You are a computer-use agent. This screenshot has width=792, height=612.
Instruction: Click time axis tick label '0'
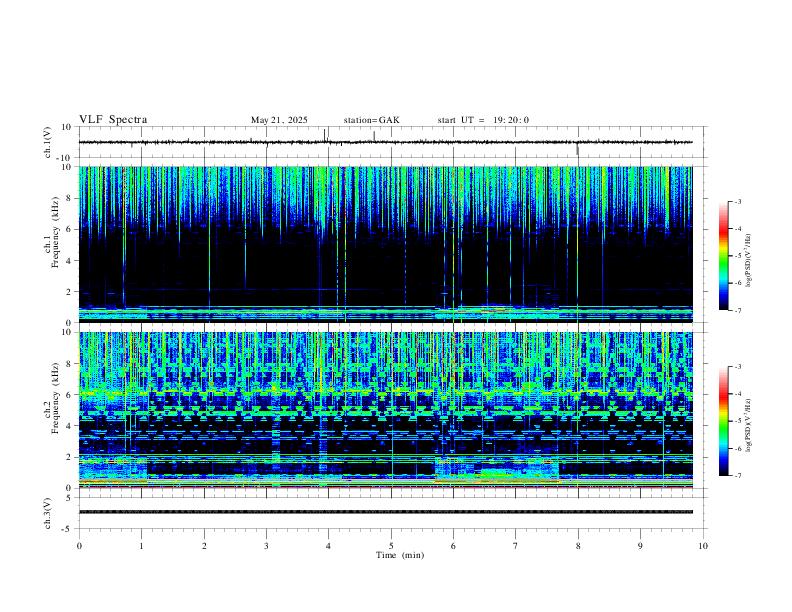pyautogui.click(x=79, y=546)
